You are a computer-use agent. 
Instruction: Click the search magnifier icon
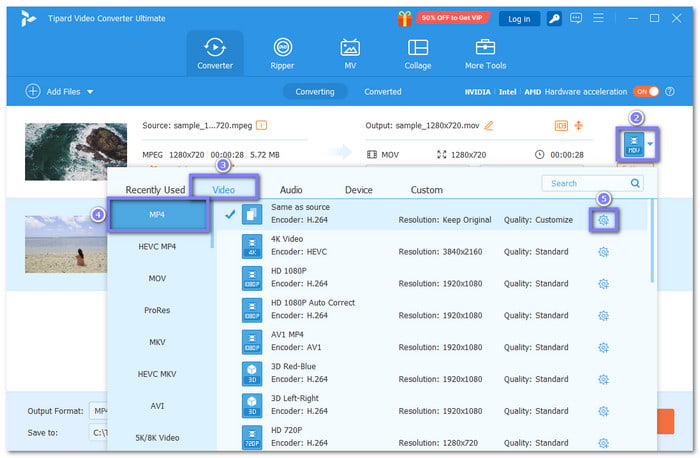click(x=635, y=183)
